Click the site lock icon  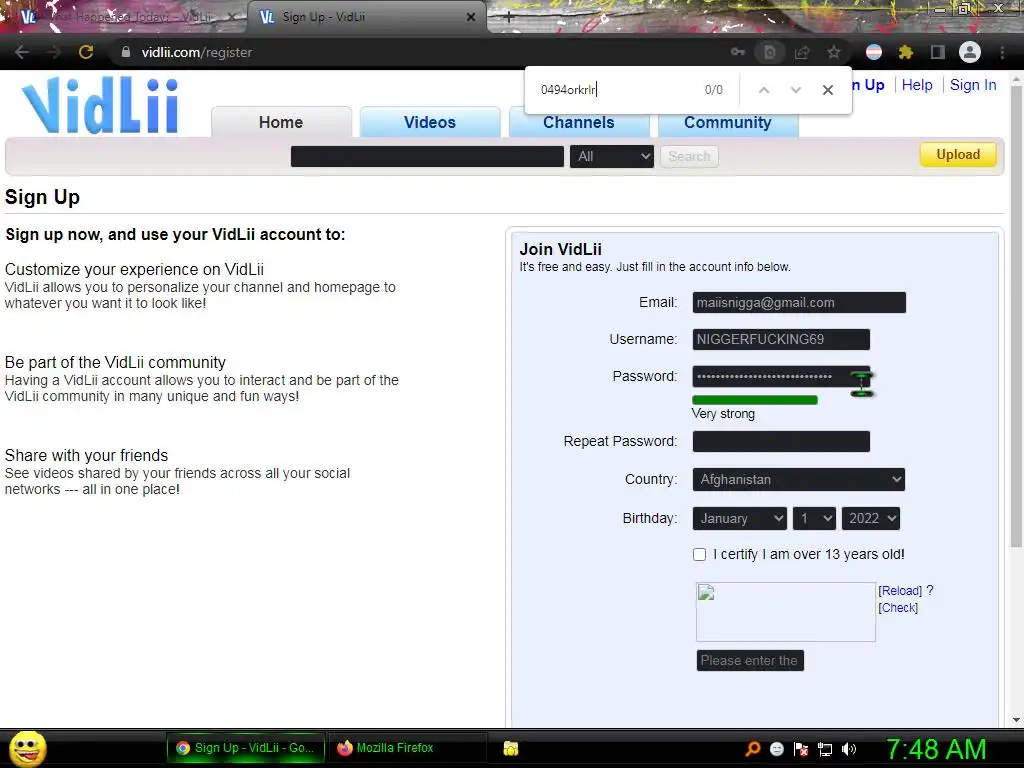126,52
